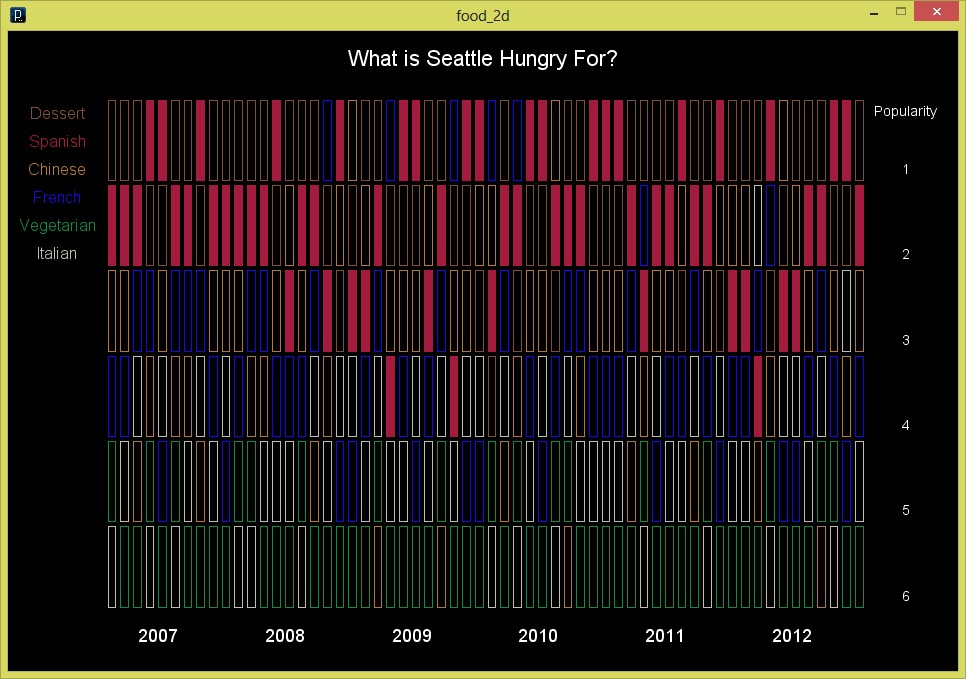Jump to the 2009 year label
This screenshot has width=966, height=679.
[x=412, y=636]
